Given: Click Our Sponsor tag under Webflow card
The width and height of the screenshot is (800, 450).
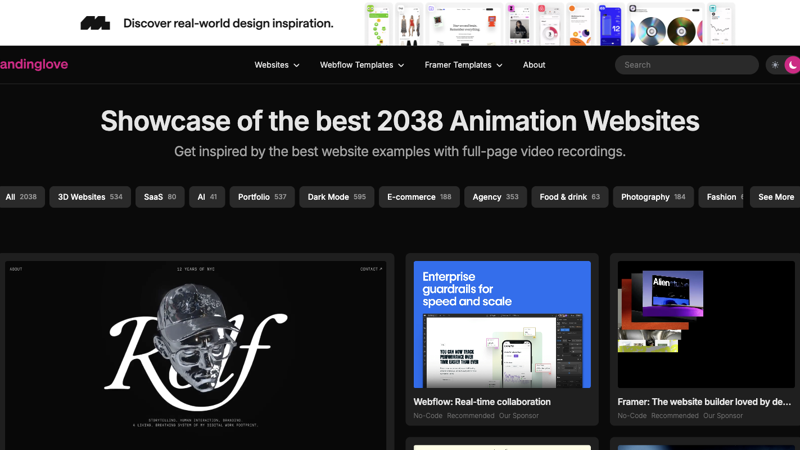Looking at the screenshot, I should pyautogui.click(x=518, y=416).
